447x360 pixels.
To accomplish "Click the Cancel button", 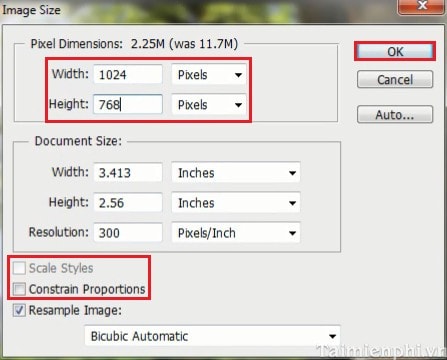I will [x=395, y=79].
